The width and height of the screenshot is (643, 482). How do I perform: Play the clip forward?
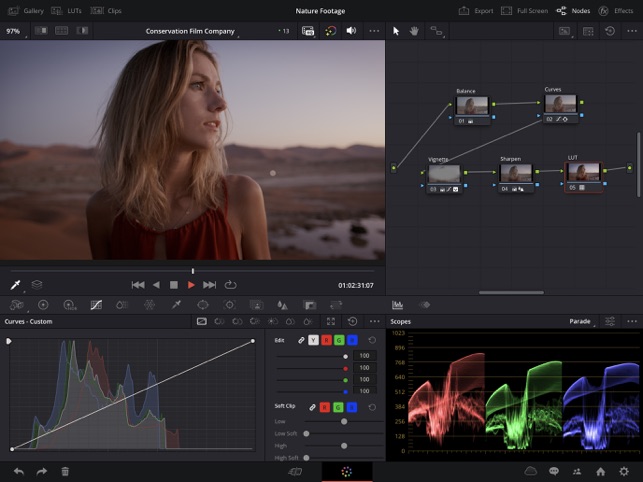191,285
